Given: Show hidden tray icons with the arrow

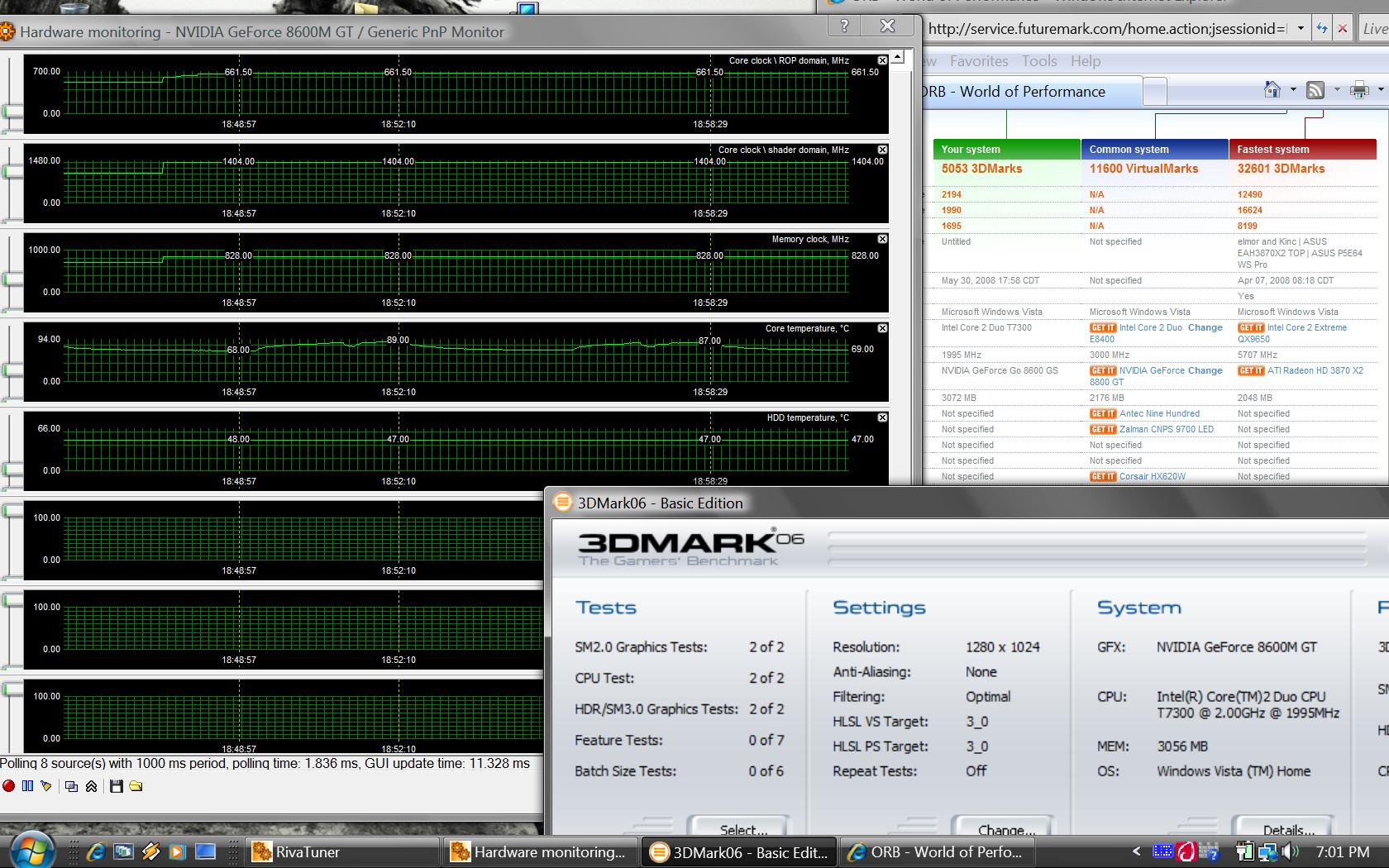Looking at the screenshot, I should click(x=1136, y=851).
